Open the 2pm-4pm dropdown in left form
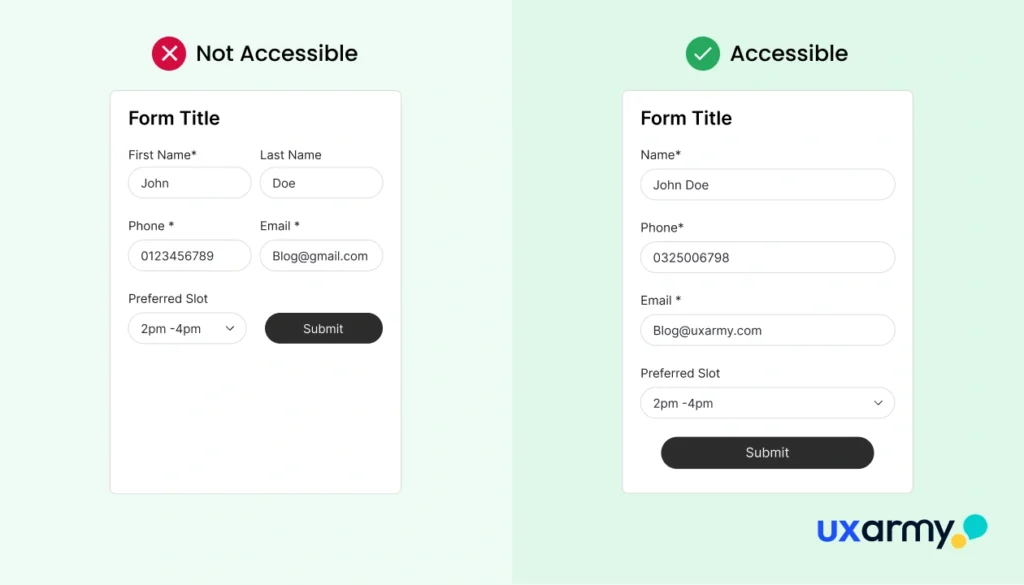Screen dimensions: 1024x585 (187, 328)
